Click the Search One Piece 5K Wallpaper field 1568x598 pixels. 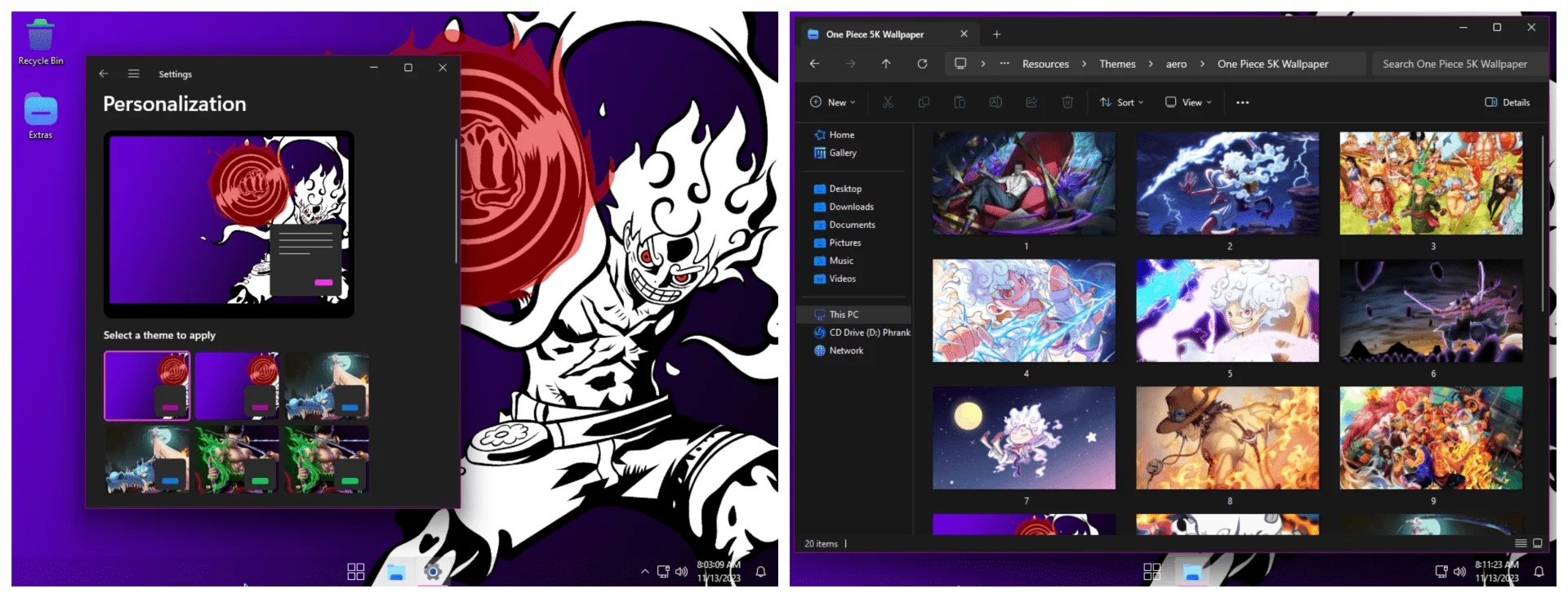point(1459,64)
